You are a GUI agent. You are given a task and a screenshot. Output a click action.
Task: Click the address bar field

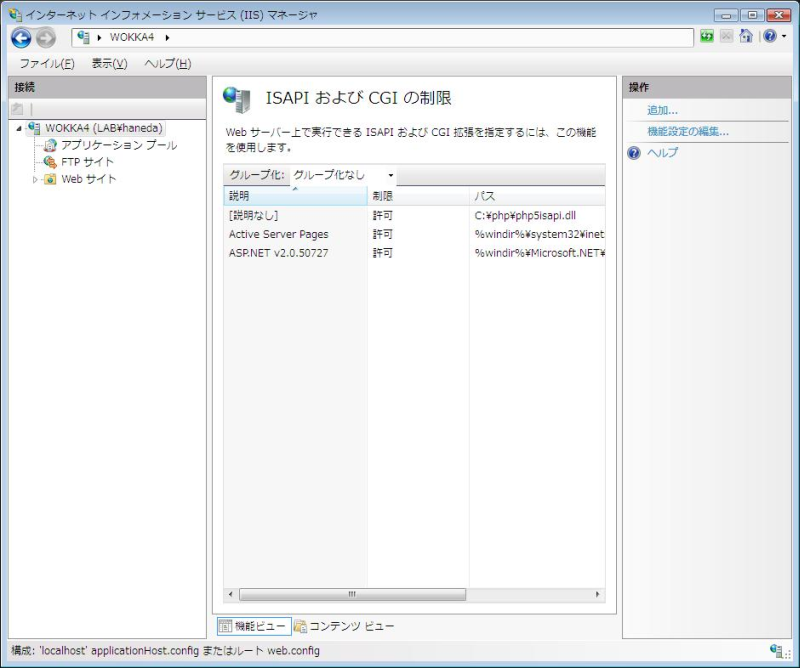[x=382, y=37]
